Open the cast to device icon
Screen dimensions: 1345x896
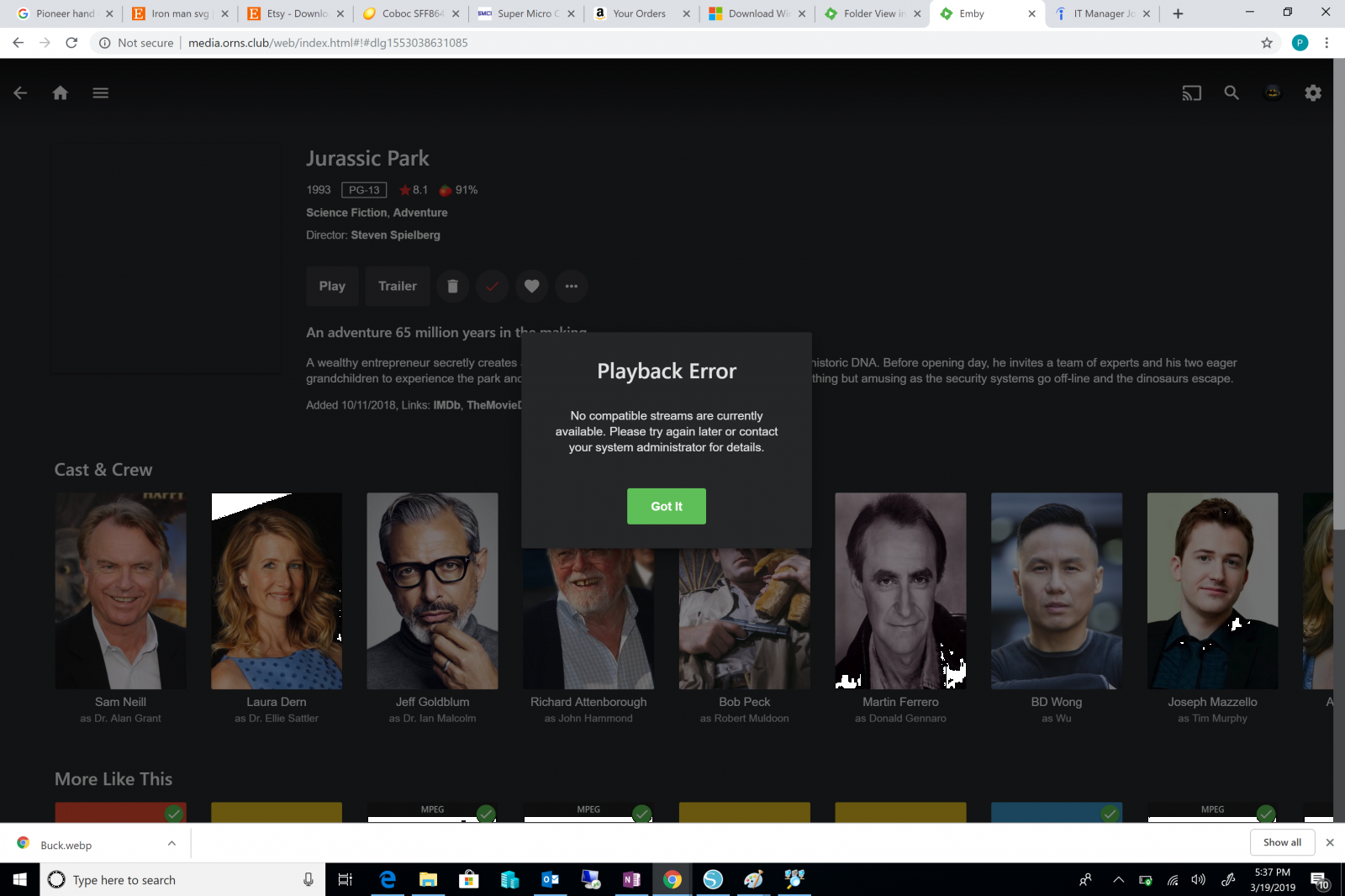pyautogui.click(x=1191, y=93)
